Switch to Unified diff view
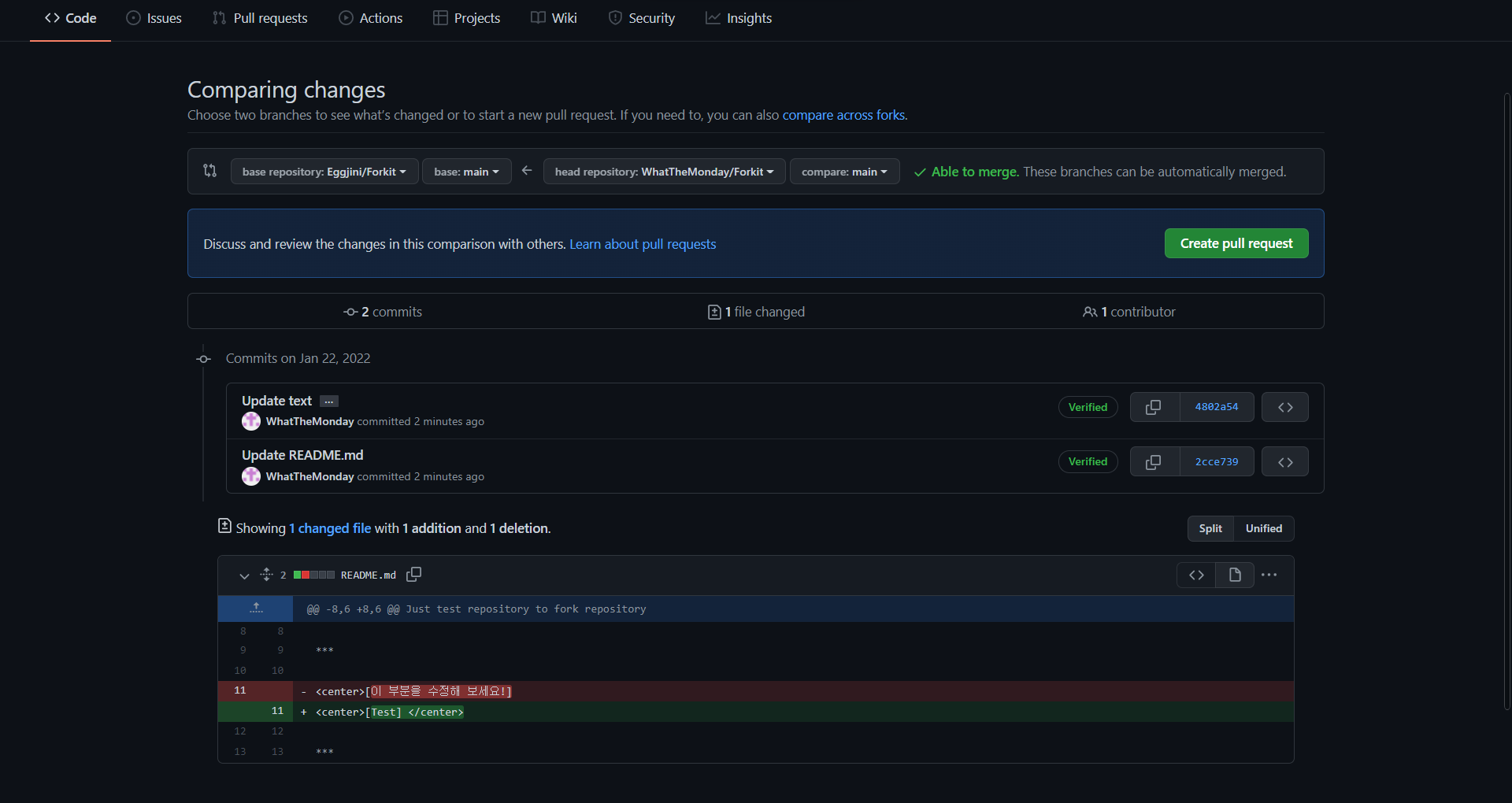1512x803 pixels. [1264, 528]
